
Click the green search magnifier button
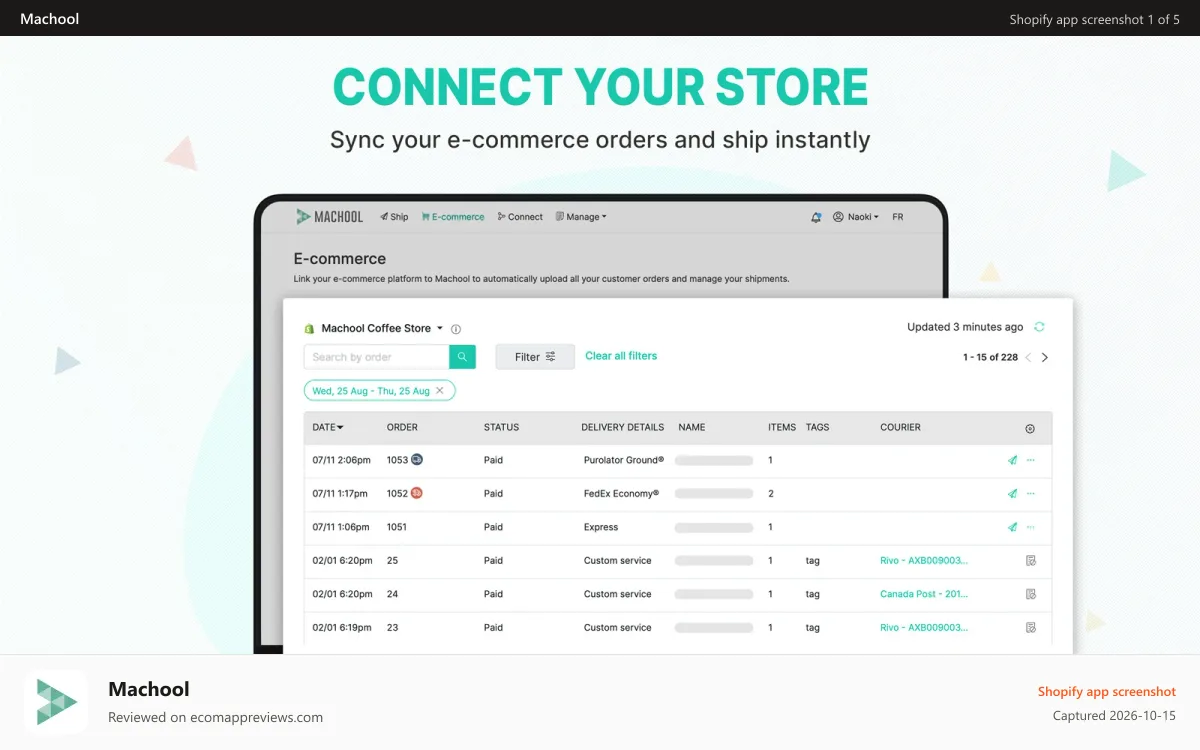(462, 357)
